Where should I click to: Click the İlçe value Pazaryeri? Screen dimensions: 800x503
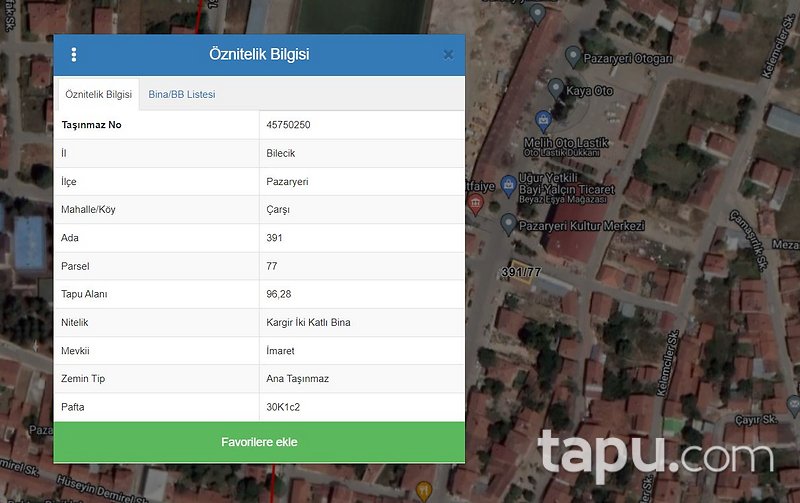[287, 182]
